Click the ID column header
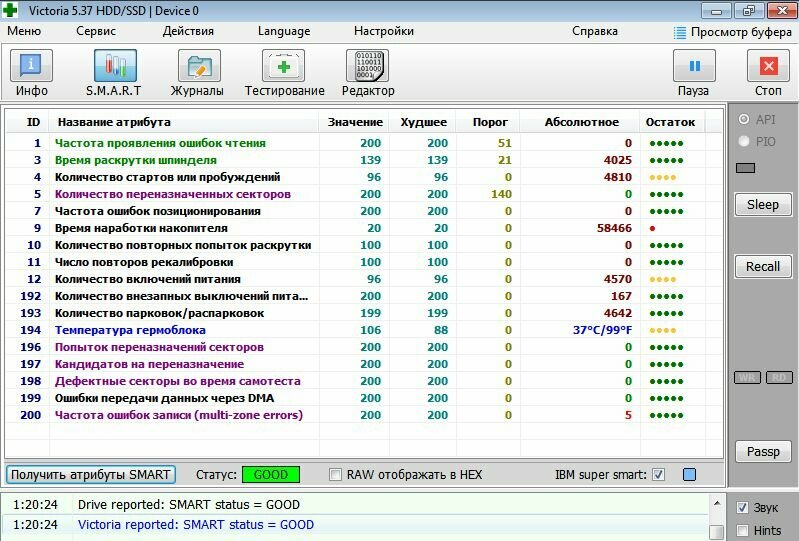This screenshot has width=799, height=541. click(x=33, y=122)
